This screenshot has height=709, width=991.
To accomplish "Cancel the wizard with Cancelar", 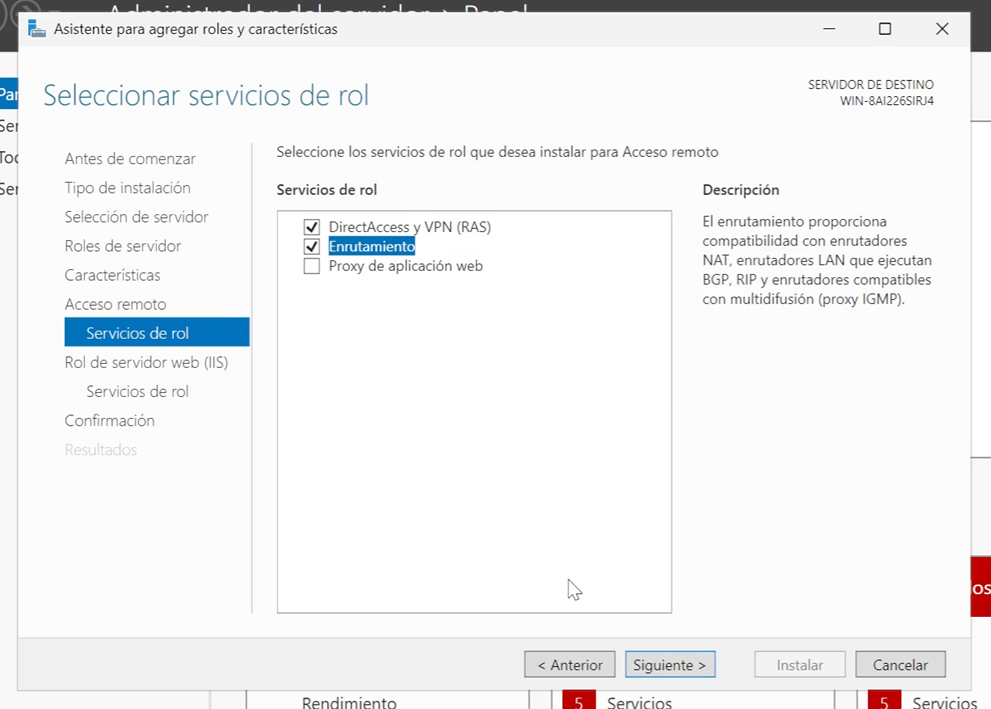I will 900,665.
